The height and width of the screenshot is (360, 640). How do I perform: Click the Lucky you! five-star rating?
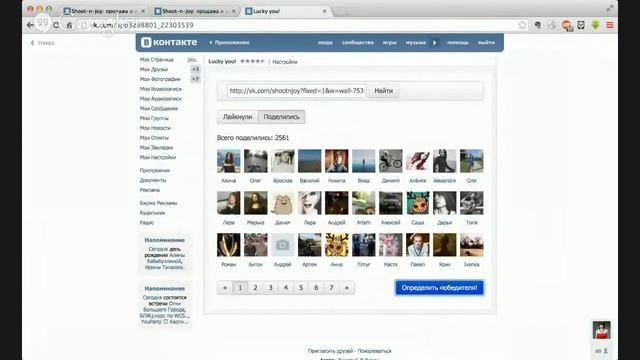click(x=252, y=61)
